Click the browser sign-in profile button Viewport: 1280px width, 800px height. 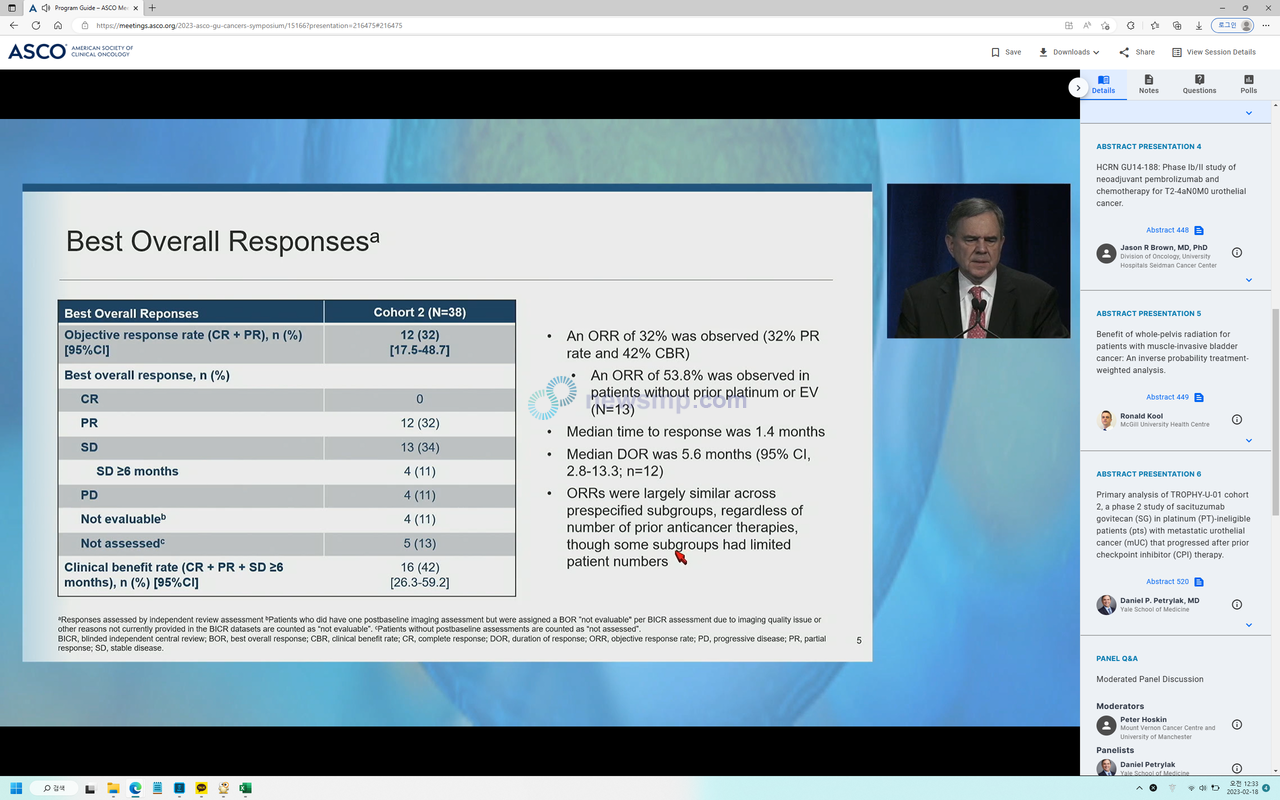(1232, 25)
